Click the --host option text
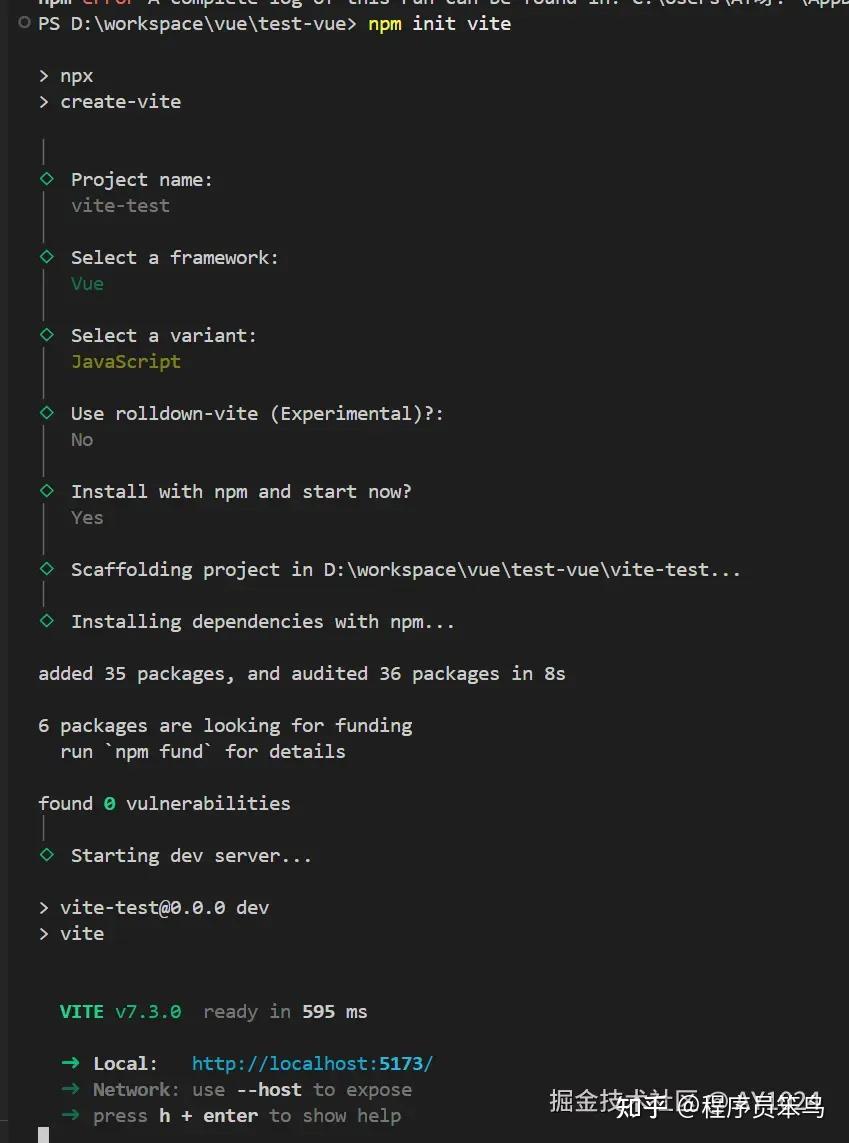The image size is (849, 1143). [x=269, y=1090]
